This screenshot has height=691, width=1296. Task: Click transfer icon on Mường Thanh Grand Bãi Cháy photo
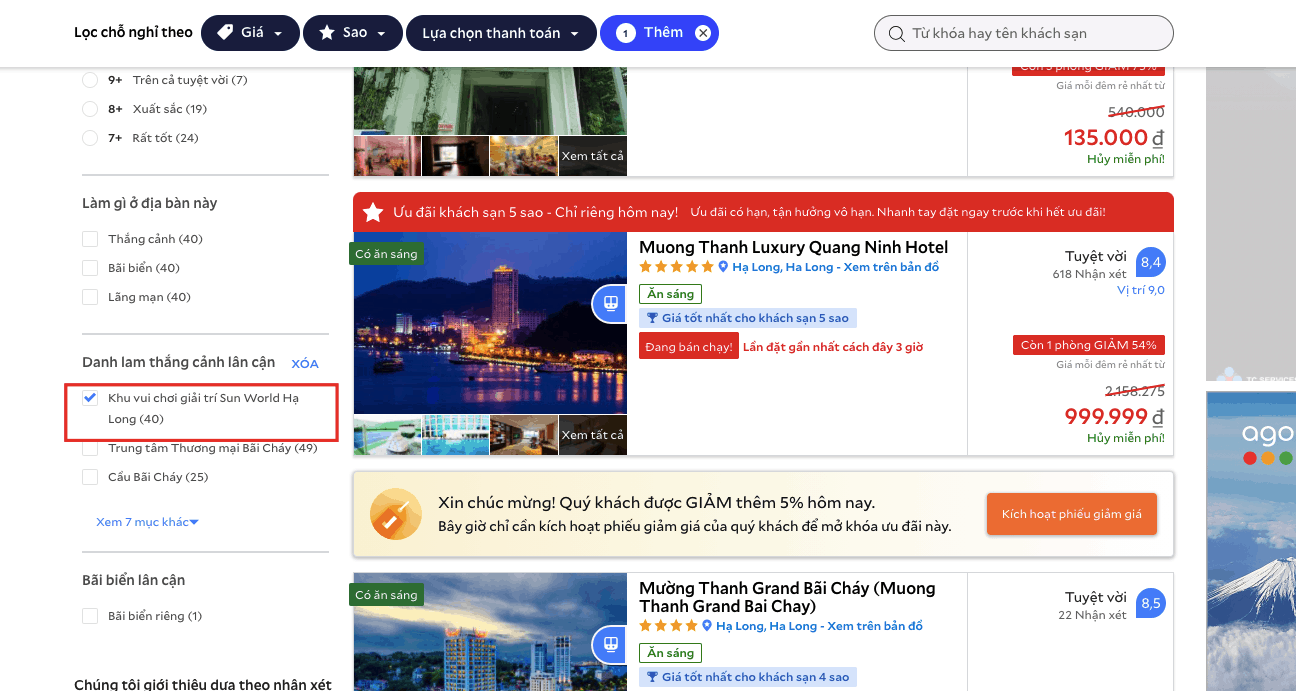point(609,644)
